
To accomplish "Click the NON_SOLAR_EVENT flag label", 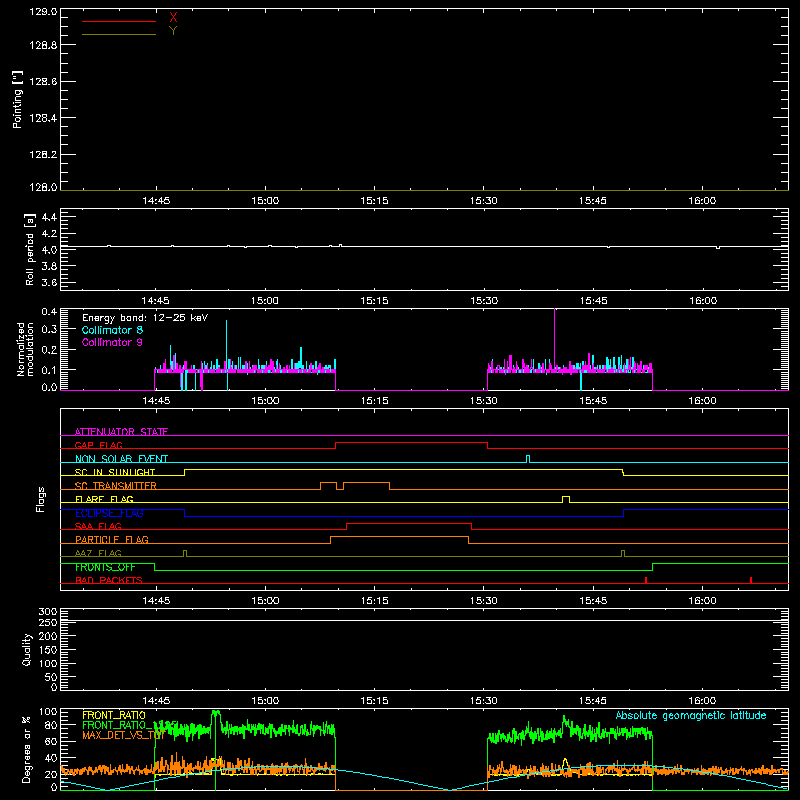I will [121, 459].
